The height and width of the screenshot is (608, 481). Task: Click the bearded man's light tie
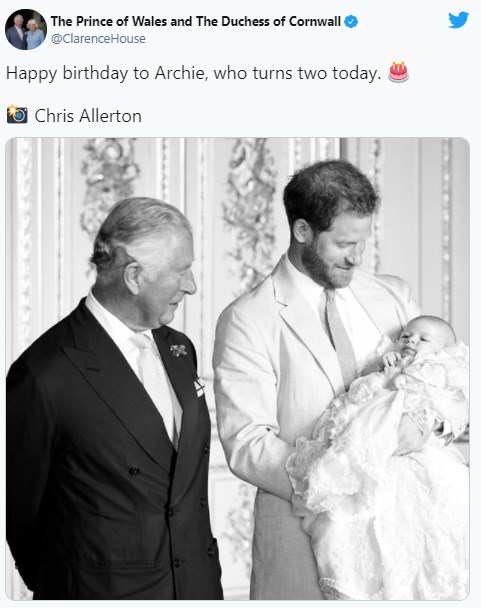pyautogui.click(x=341, y=337)
